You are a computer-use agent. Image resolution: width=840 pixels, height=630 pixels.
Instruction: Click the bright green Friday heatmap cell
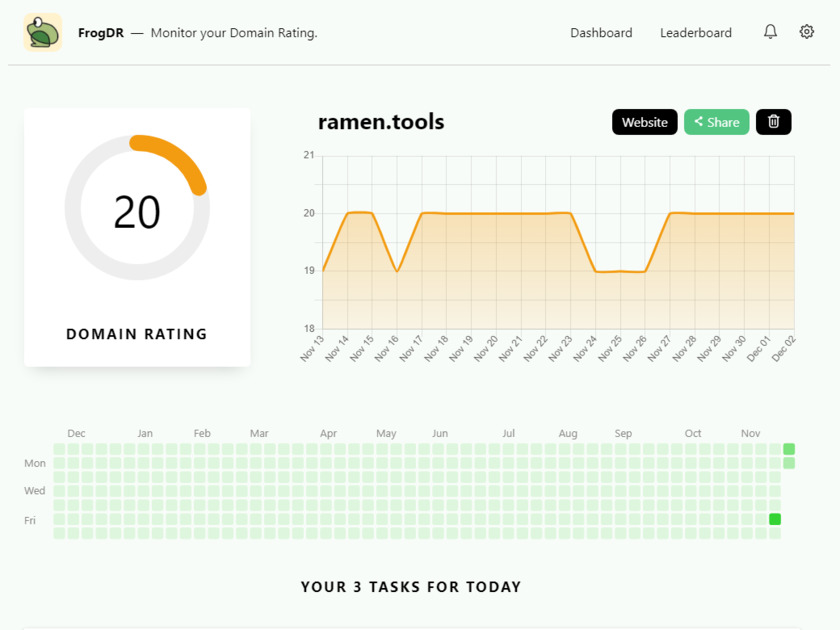coord(775,519)
